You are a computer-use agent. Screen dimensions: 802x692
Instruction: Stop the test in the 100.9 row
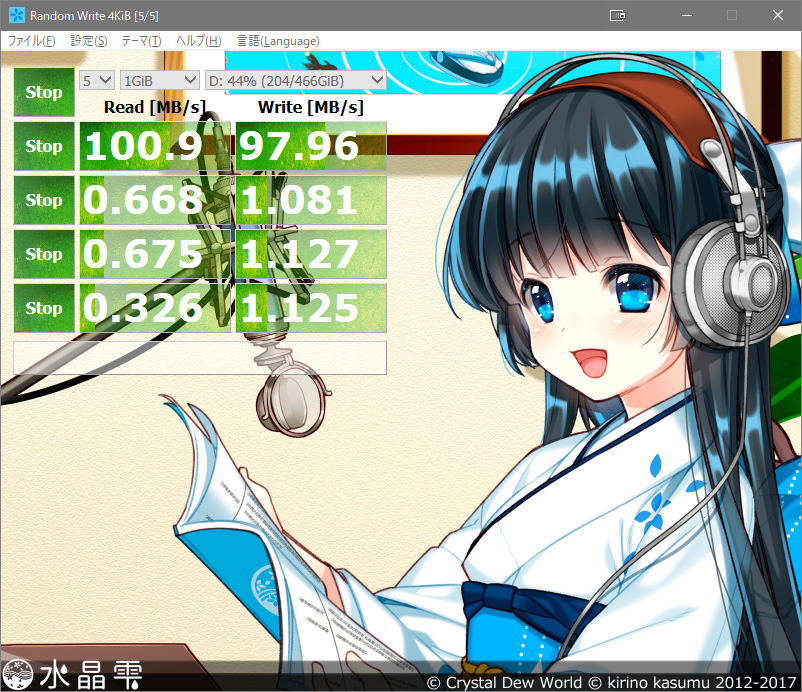[44, 146]
